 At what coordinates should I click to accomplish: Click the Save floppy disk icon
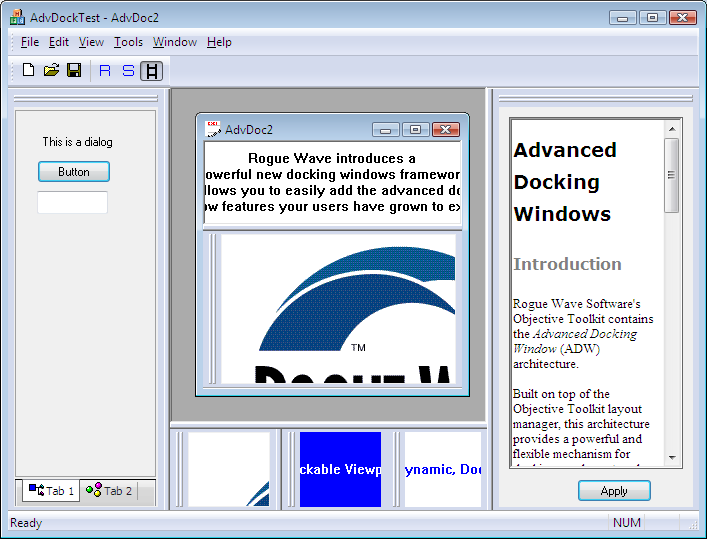pos(74,70)
